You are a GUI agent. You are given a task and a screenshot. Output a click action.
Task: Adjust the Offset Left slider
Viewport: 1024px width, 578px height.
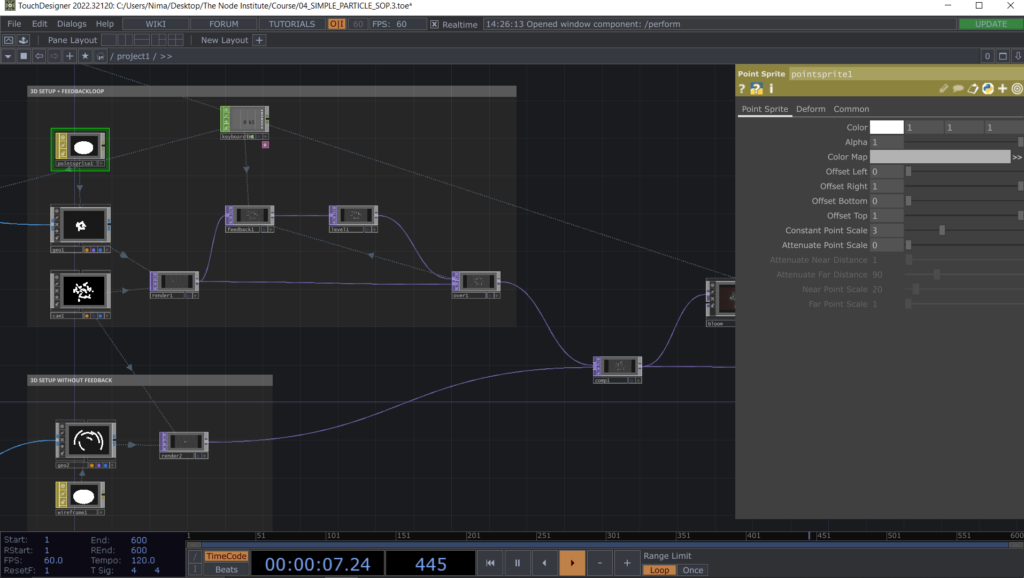pos(965,172)
